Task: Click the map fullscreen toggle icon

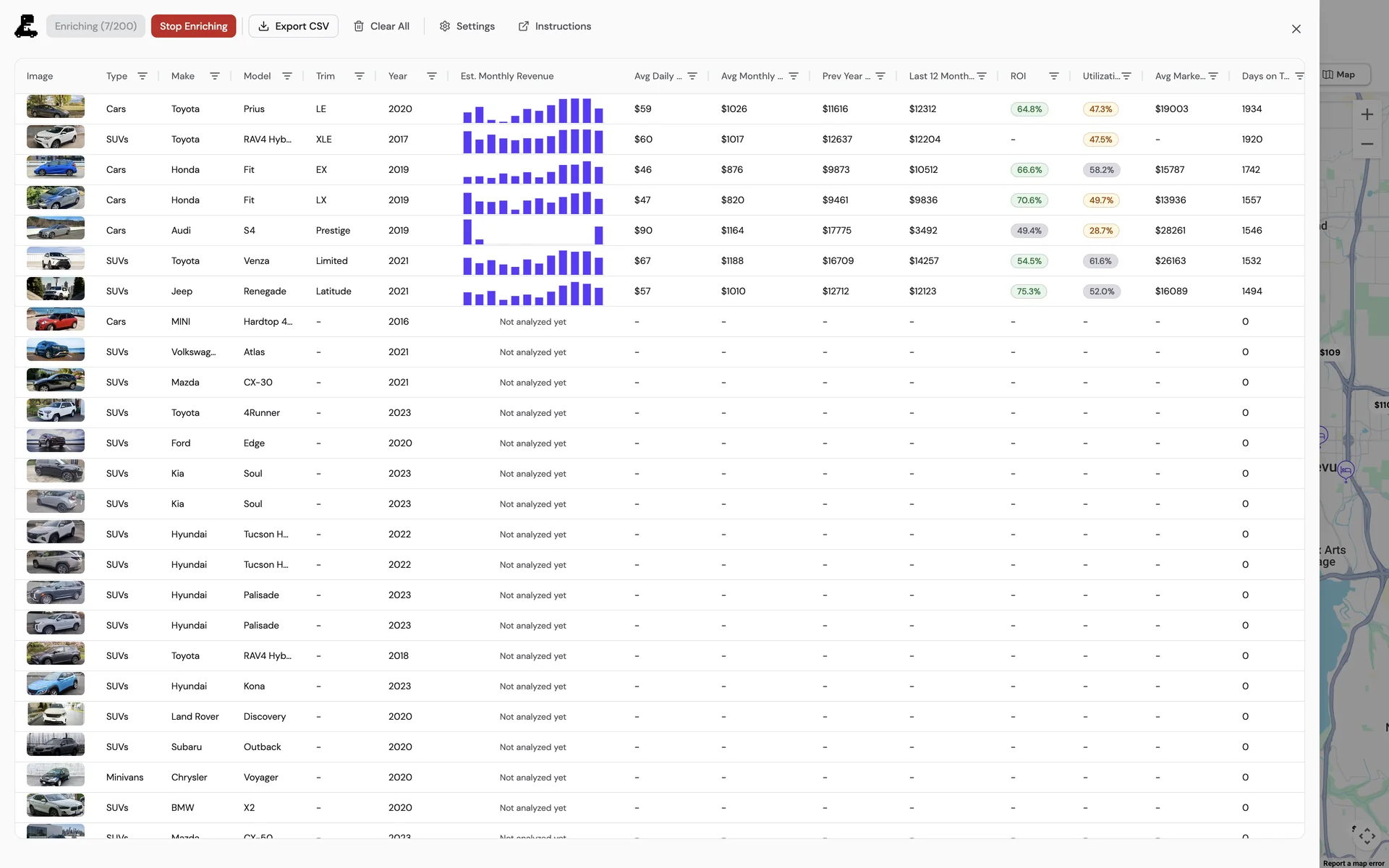Action: pos(1367,837)
